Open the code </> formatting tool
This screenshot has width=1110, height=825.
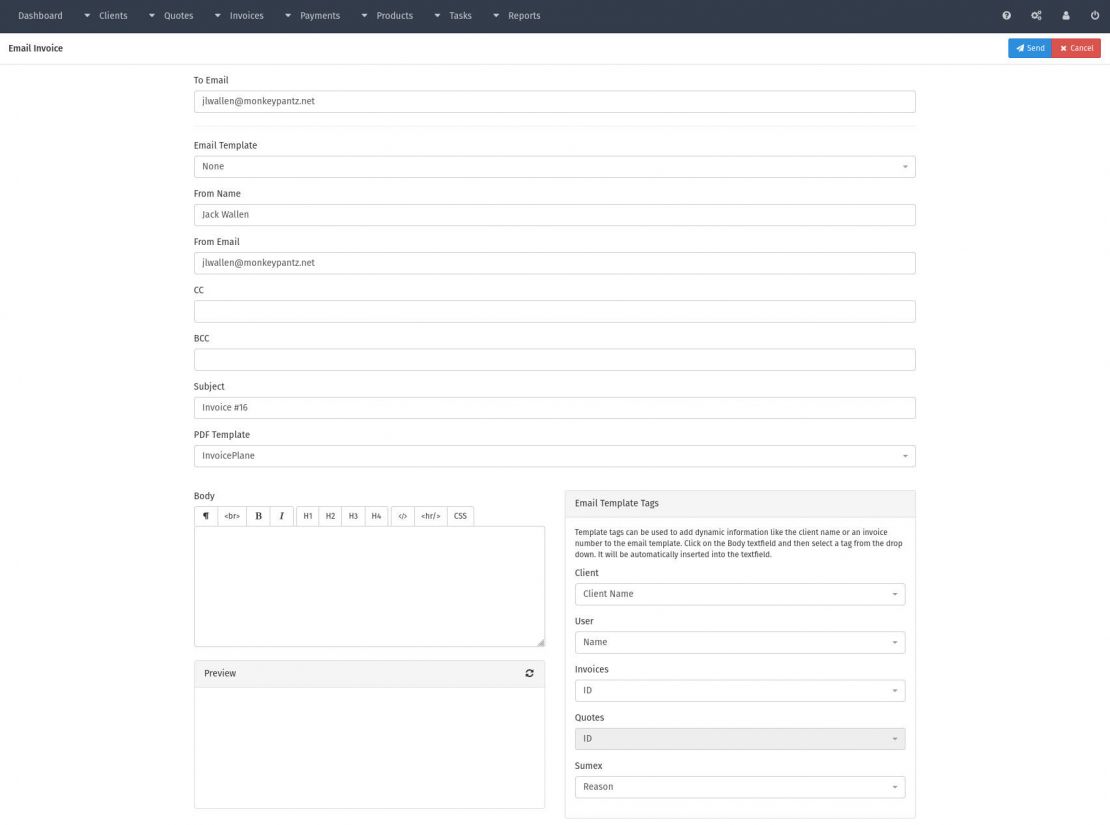(x=403, y=515)
